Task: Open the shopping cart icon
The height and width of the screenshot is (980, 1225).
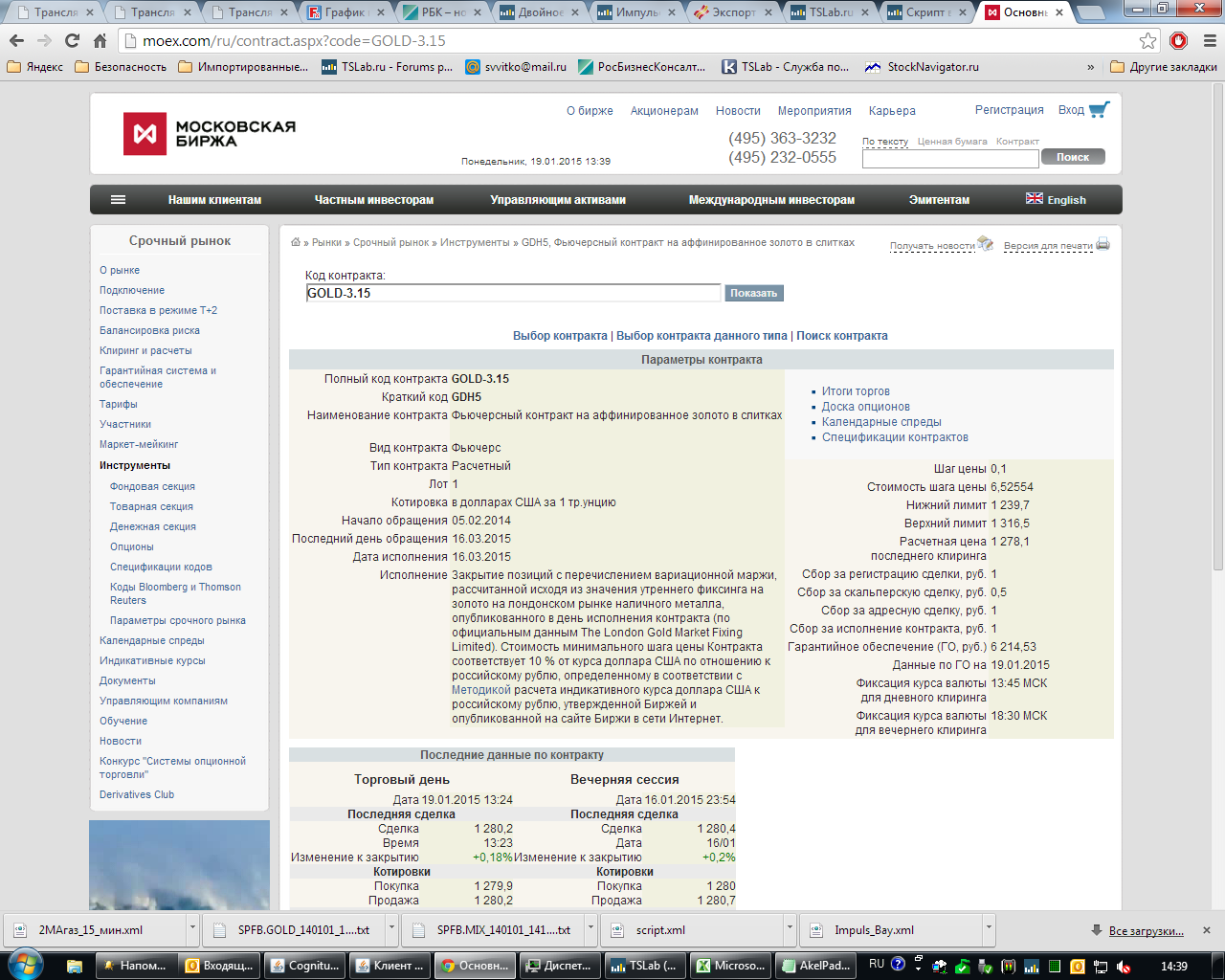Action: pyautogui.click(x=1099, y=110)
